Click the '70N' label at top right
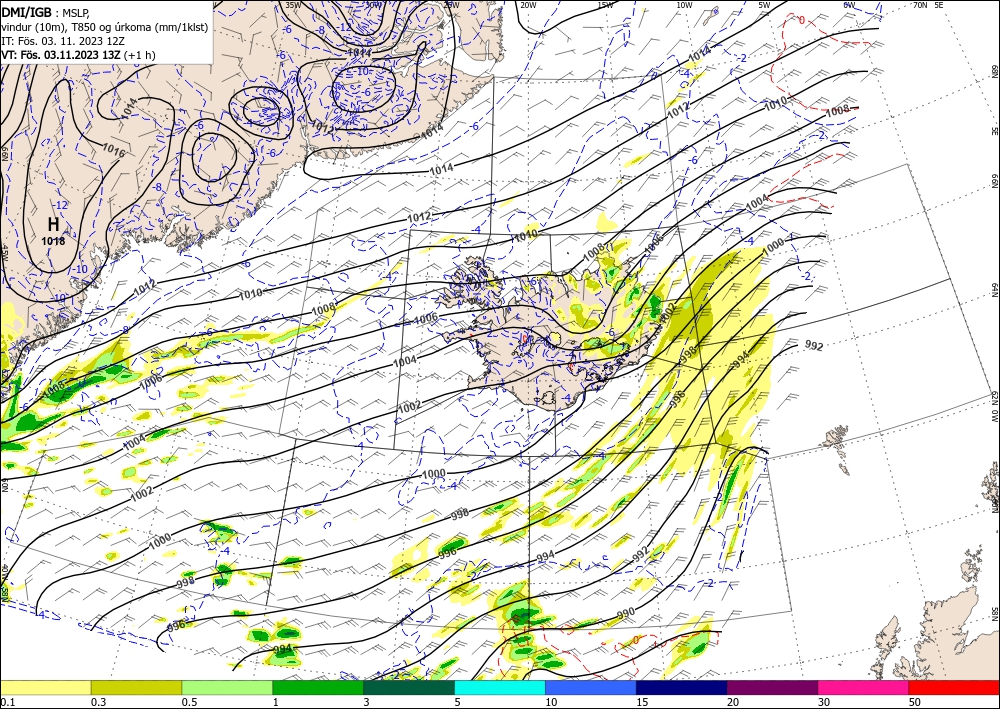The image size is (1000, 709). tap(920, 5)
